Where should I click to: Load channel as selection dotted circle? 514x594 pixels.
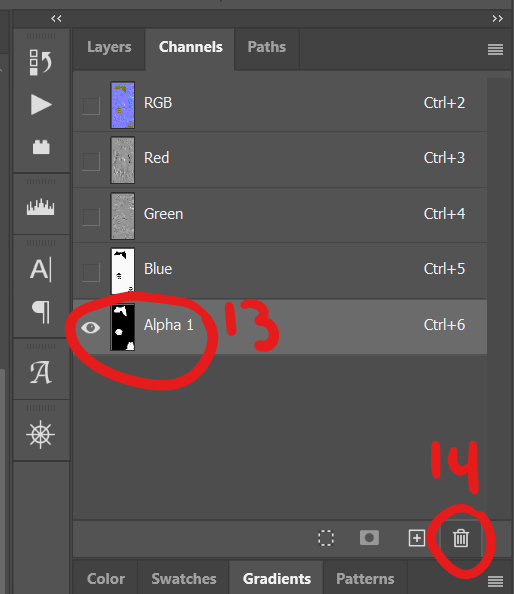pyautogui.click(x=326, y=538)
